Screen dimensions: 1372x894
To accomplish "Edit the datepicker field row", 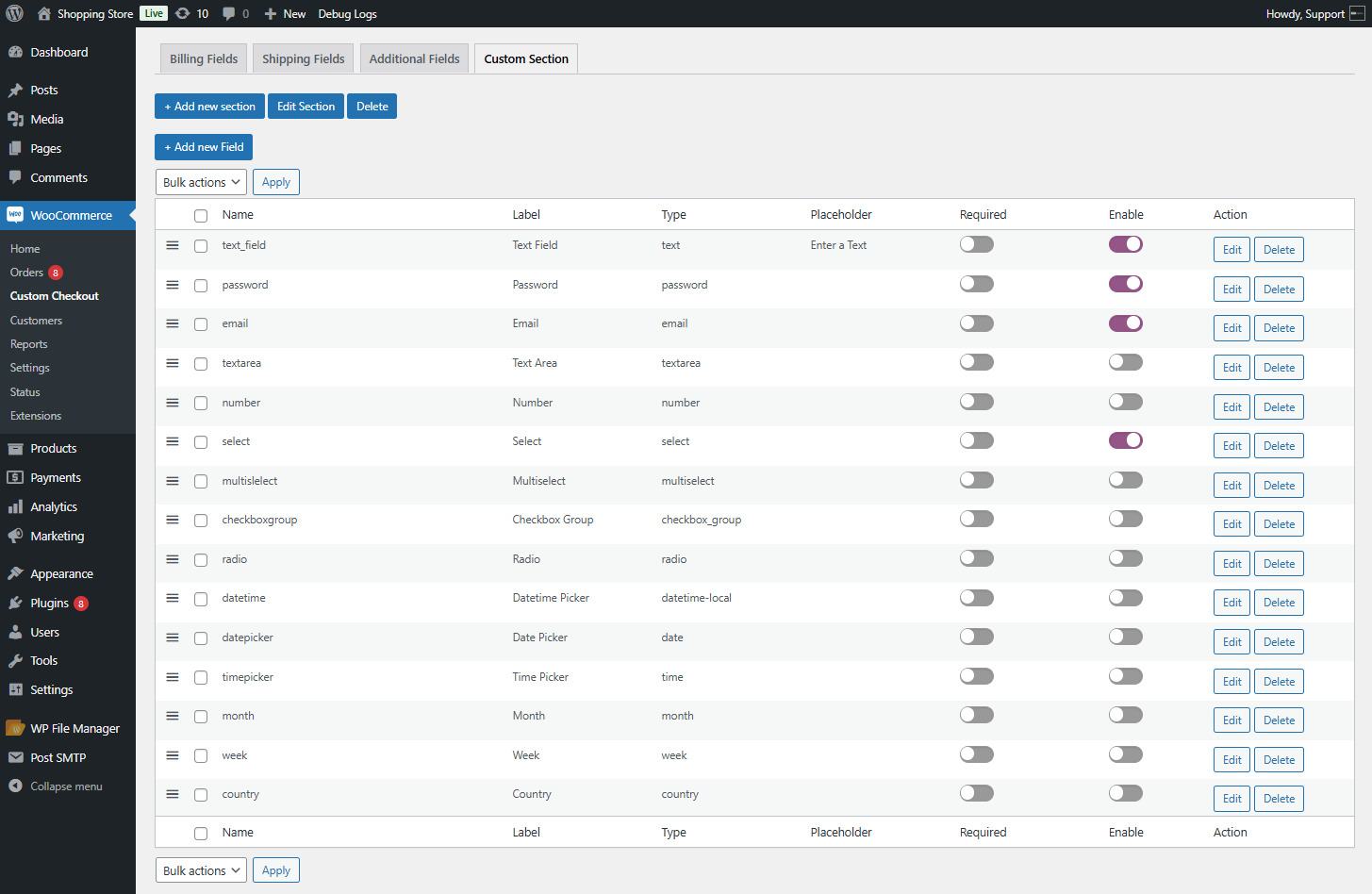I will [1231, 641].
